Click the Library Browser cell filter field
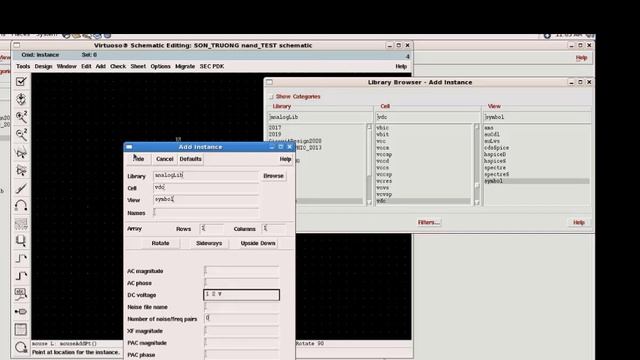640x360 pixels. pyautogui.click(x=427, y=117)
